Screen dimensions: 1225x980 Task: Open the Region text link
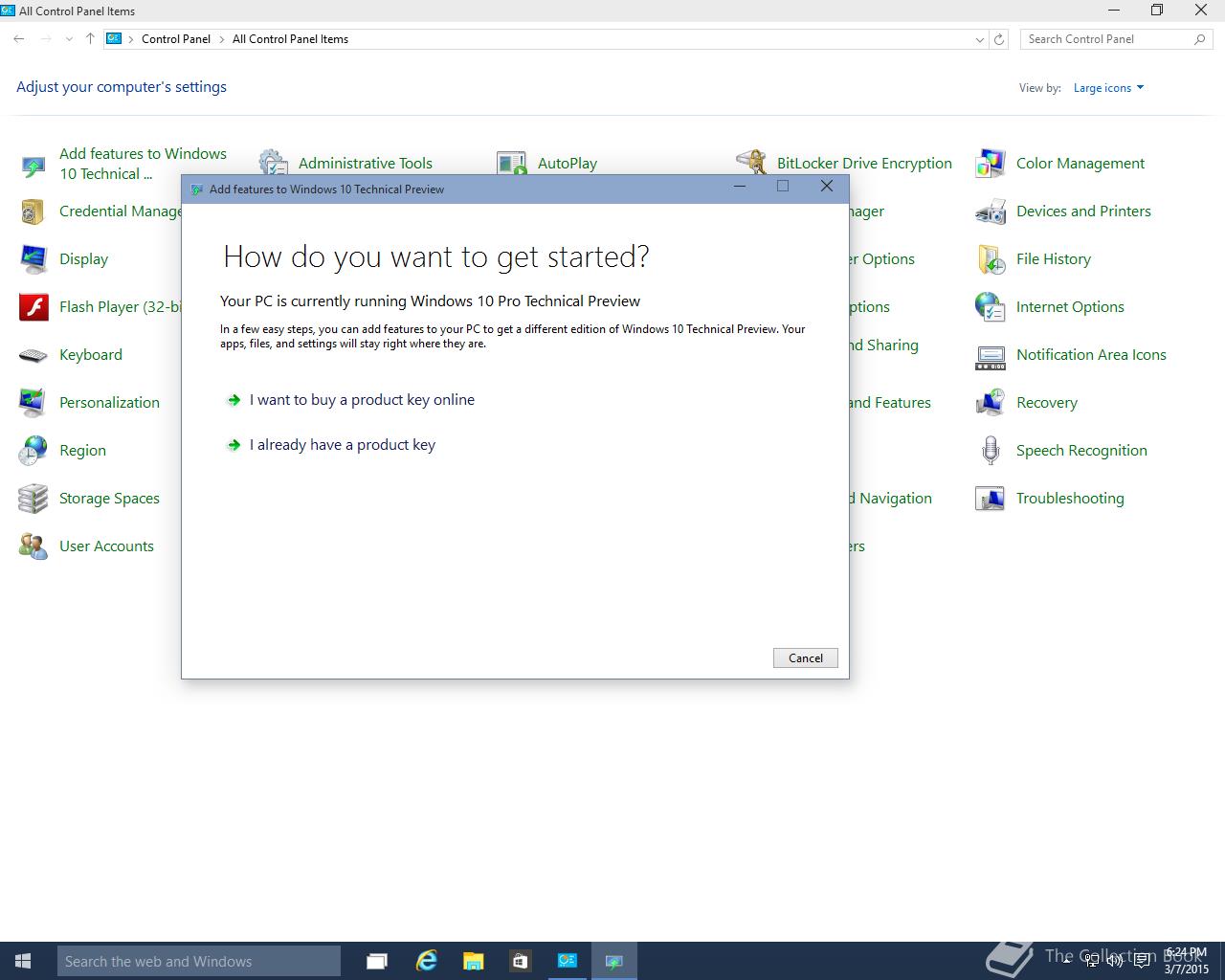(82, 451)
